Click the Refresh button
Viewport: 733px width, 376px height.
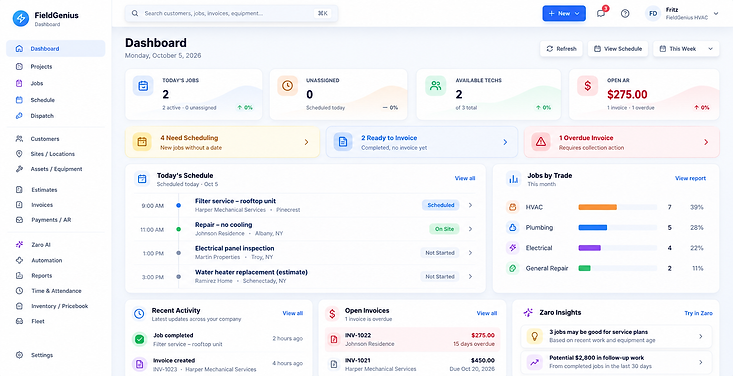(x=561, y=49)
